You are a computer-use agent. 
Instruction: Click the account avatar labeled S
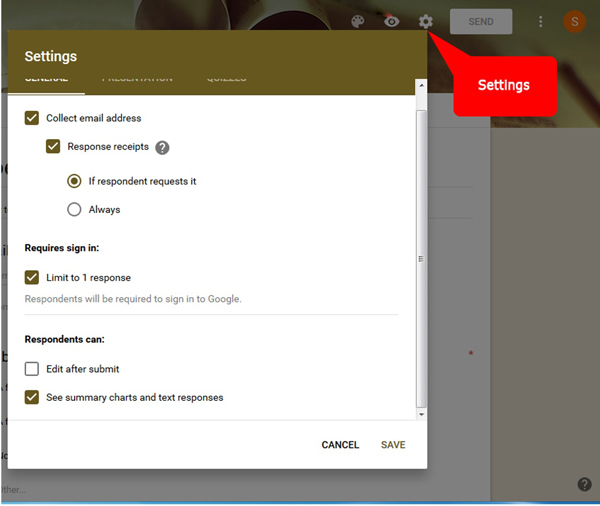pos(574,21)
